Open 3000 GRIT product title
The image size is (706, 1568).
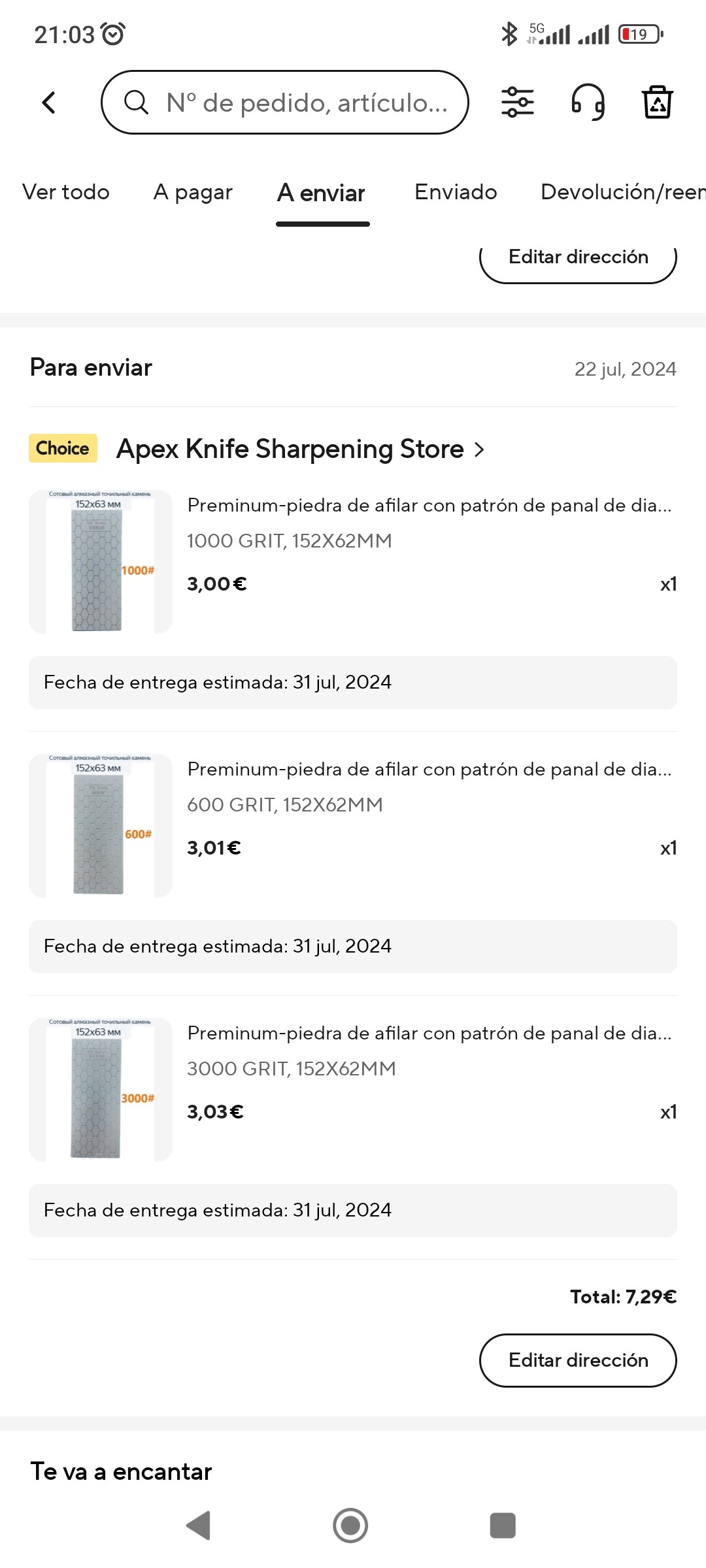click(x=429, y=1033)
